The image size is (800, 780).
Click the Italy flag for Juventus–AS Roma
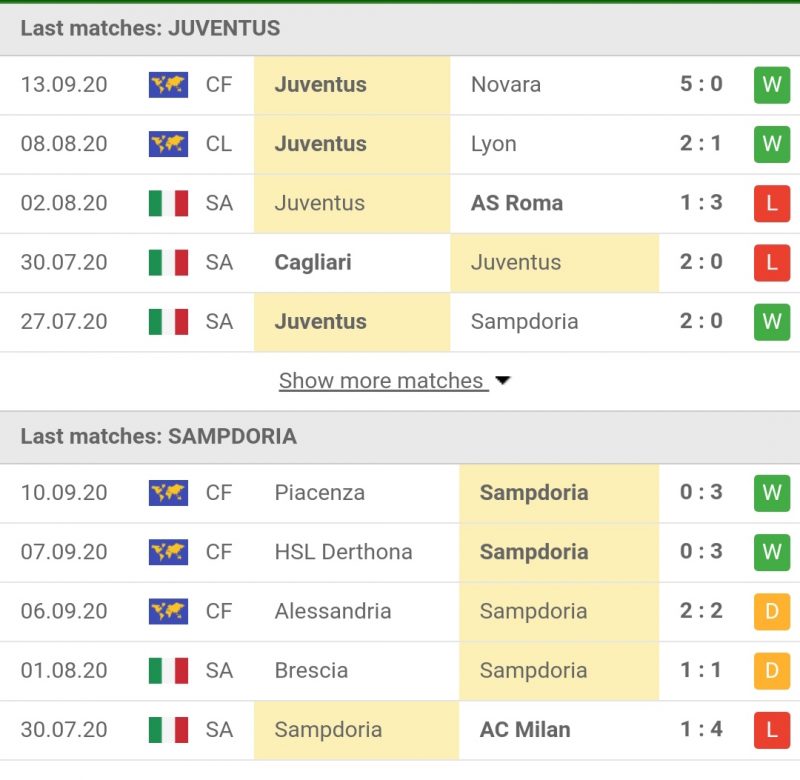pos(168,203)
